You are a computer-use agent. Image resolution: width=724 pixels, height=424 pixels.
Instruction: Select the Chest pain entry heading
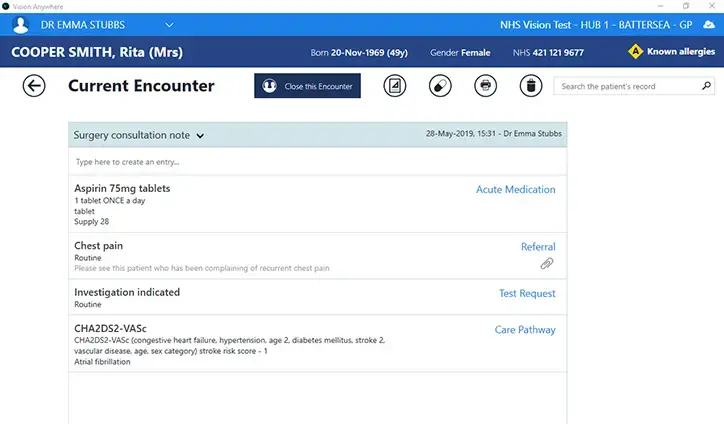tap(98, 246)
